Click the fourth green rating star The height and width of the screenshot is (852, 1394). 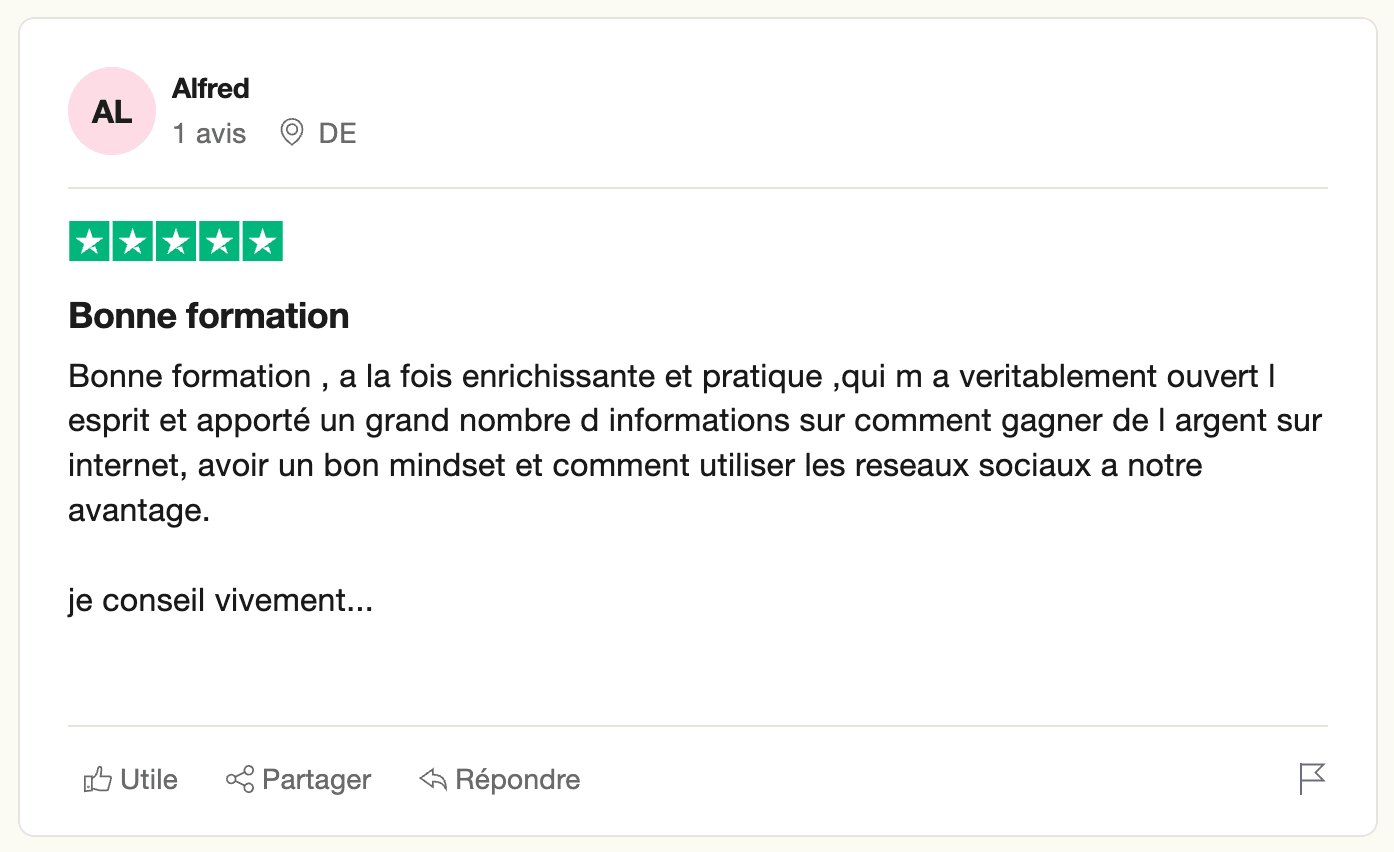(x=219, y=242)
